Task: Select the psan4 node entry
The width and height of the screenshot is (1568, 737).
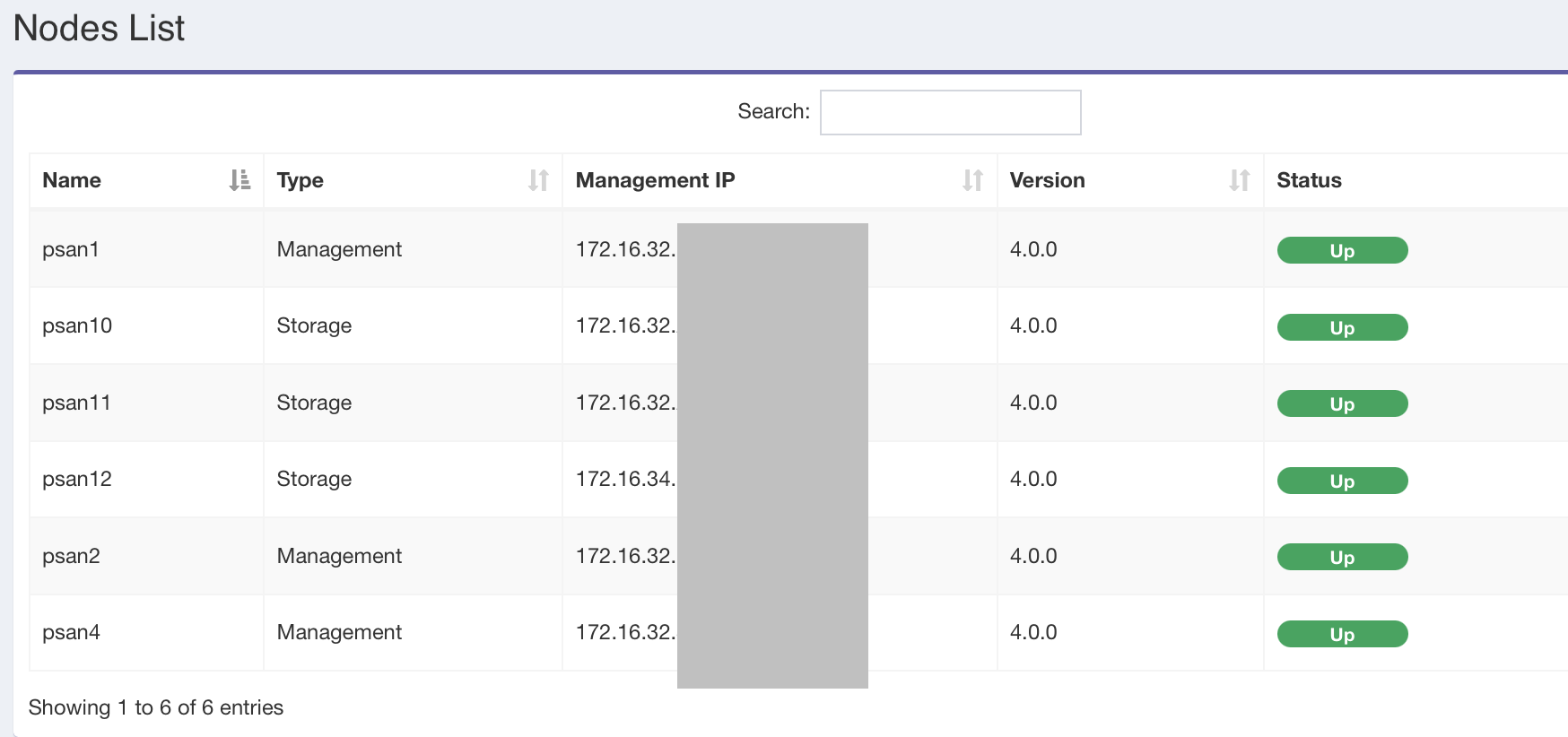Action: 71,632
